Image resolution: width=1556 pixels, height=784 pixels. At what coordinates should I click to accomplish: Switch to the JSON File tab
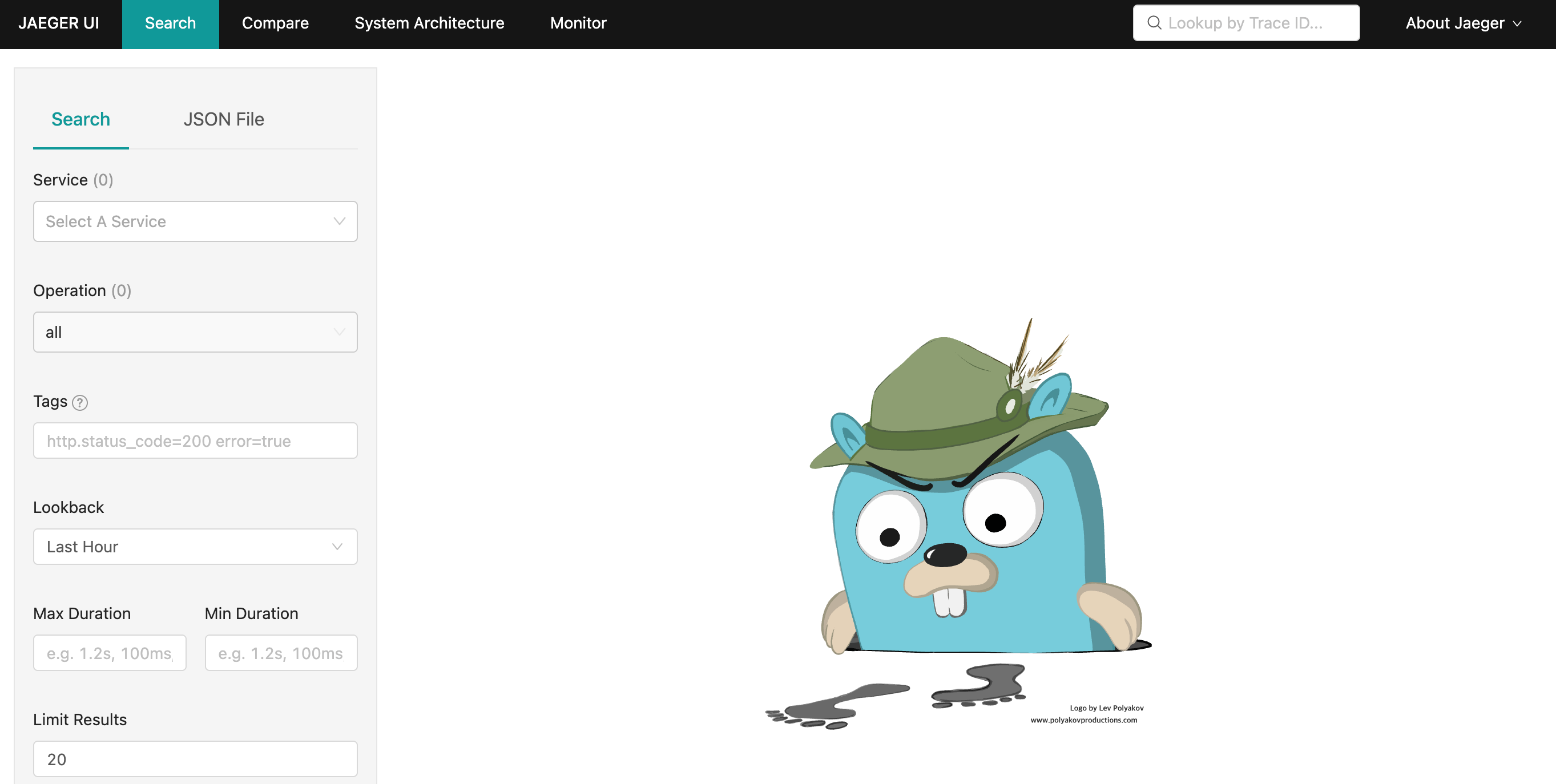point(224,119)
